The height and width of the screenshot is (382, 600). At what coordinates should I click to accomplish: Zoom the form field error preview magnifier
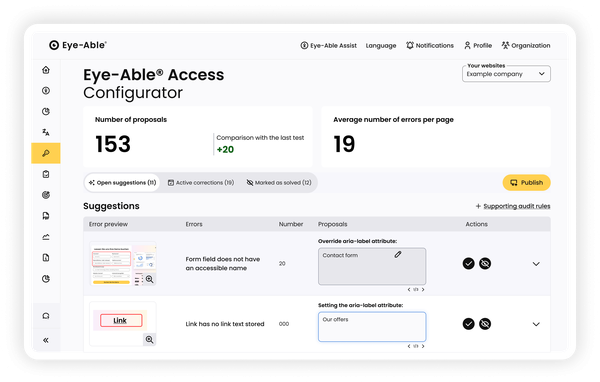(x=150, y=279)
